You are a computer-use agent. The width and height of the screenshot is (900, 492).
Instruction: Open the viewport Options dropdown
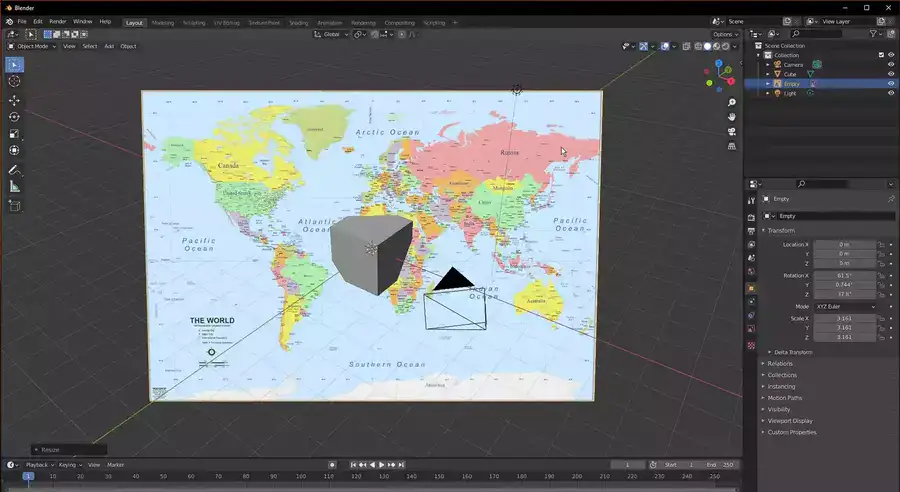(x=726, y=34)
